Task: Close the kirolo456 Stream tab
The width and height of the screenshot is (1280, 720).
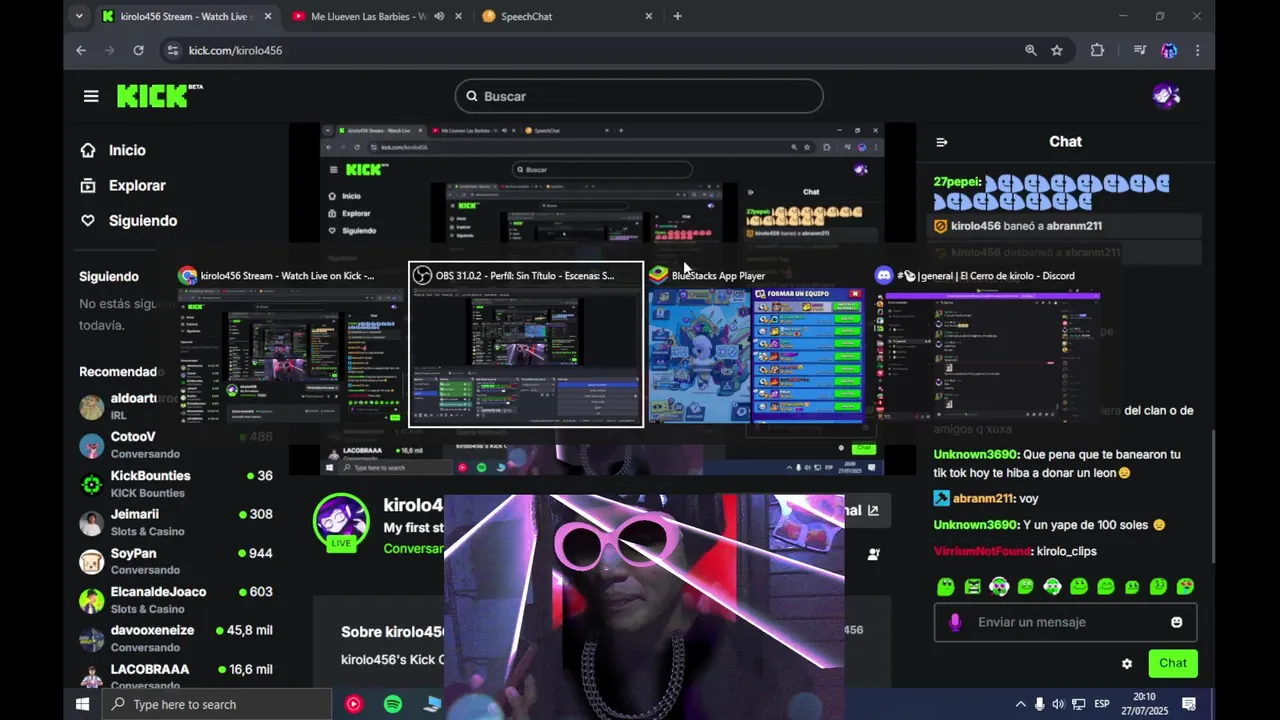Action: tap(267, 16)
